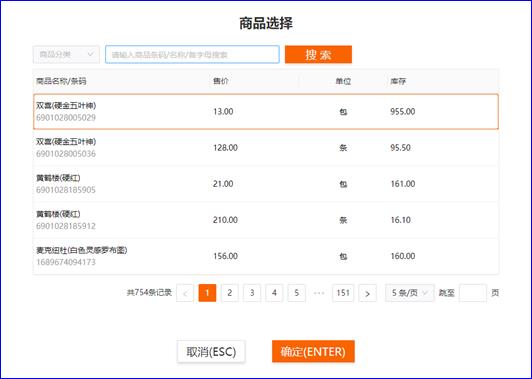532x379 pixels.
Task: Click the 售价 column header
Action: (x=221, y=81)
